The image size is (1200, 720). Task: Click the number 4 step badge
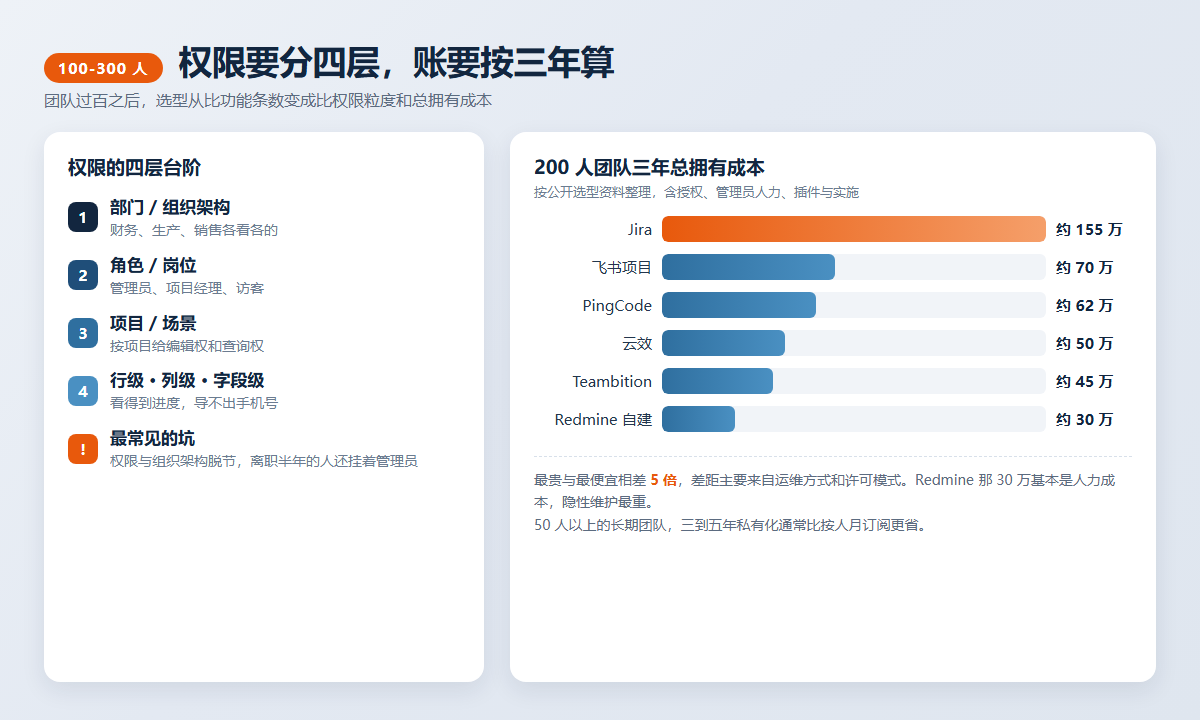tap(83, 391)
